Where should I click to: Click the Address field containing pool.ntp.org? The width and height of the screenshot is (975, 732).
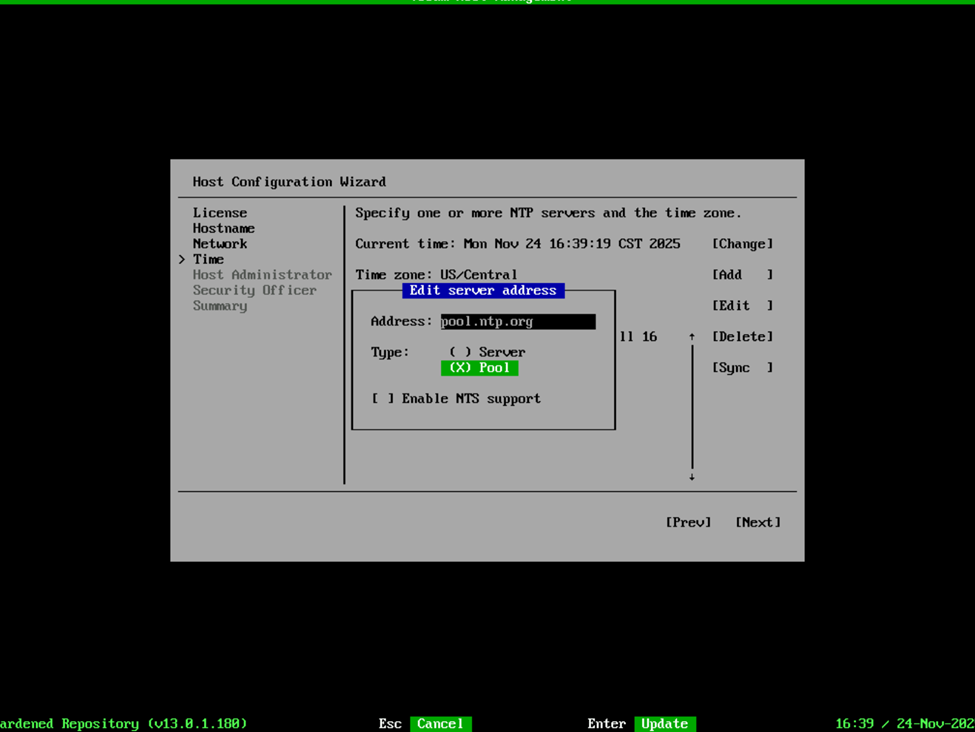517,322
